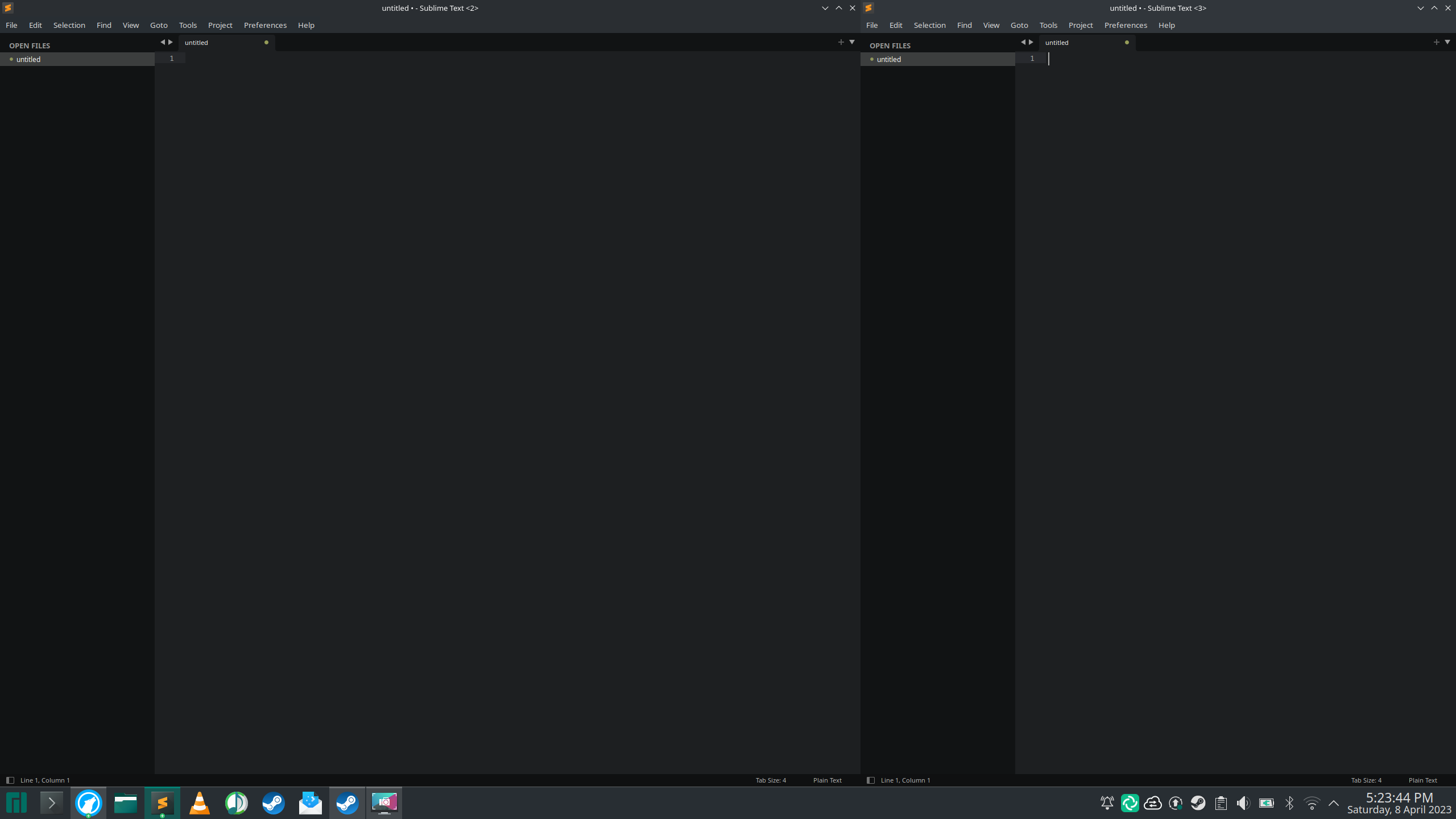This screenshot has width=1456, height=819.
Task: Click the Sublime Text logo in window <3> title bar
Action: [x=868, y=8]
